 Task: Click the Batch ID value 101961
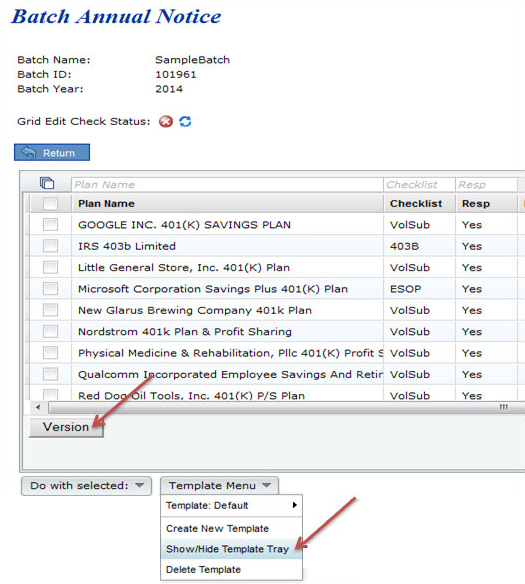[175, 74]
